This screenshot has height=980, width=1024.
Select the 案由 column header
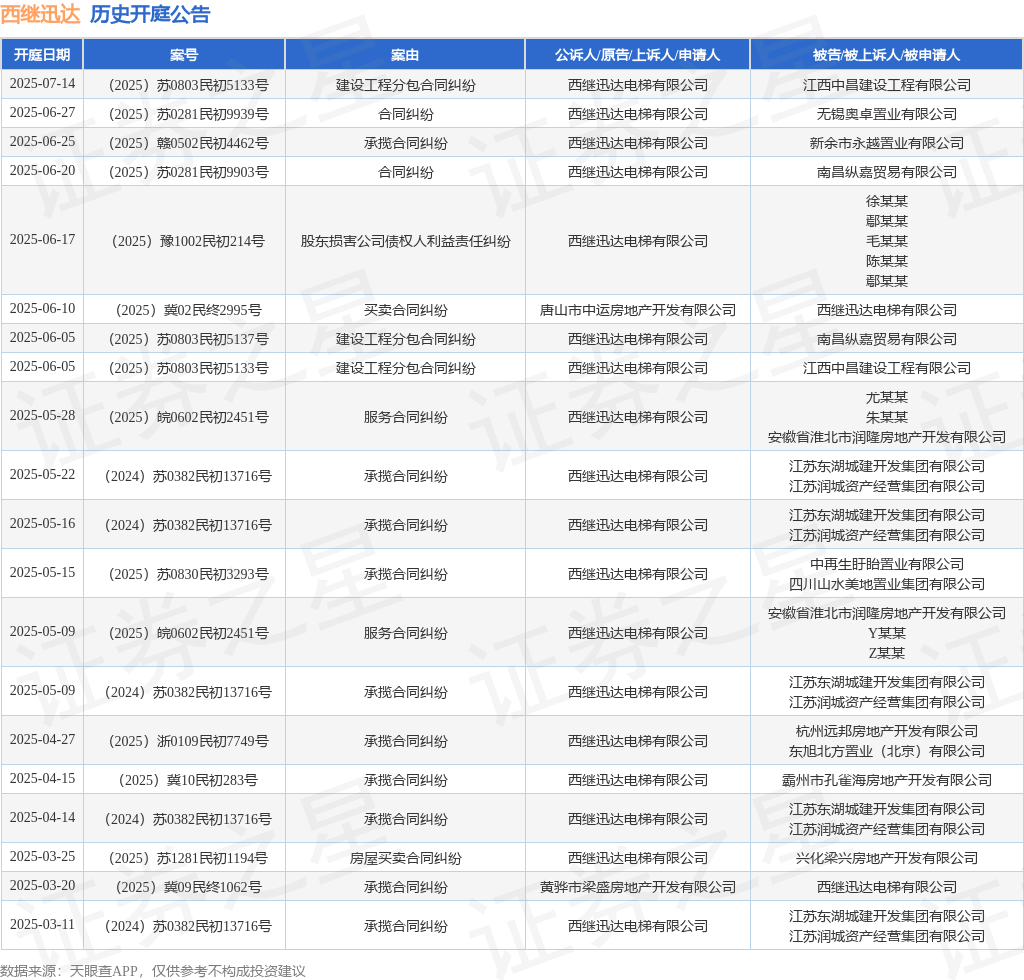pyautogui.click(x=405, y=55)
